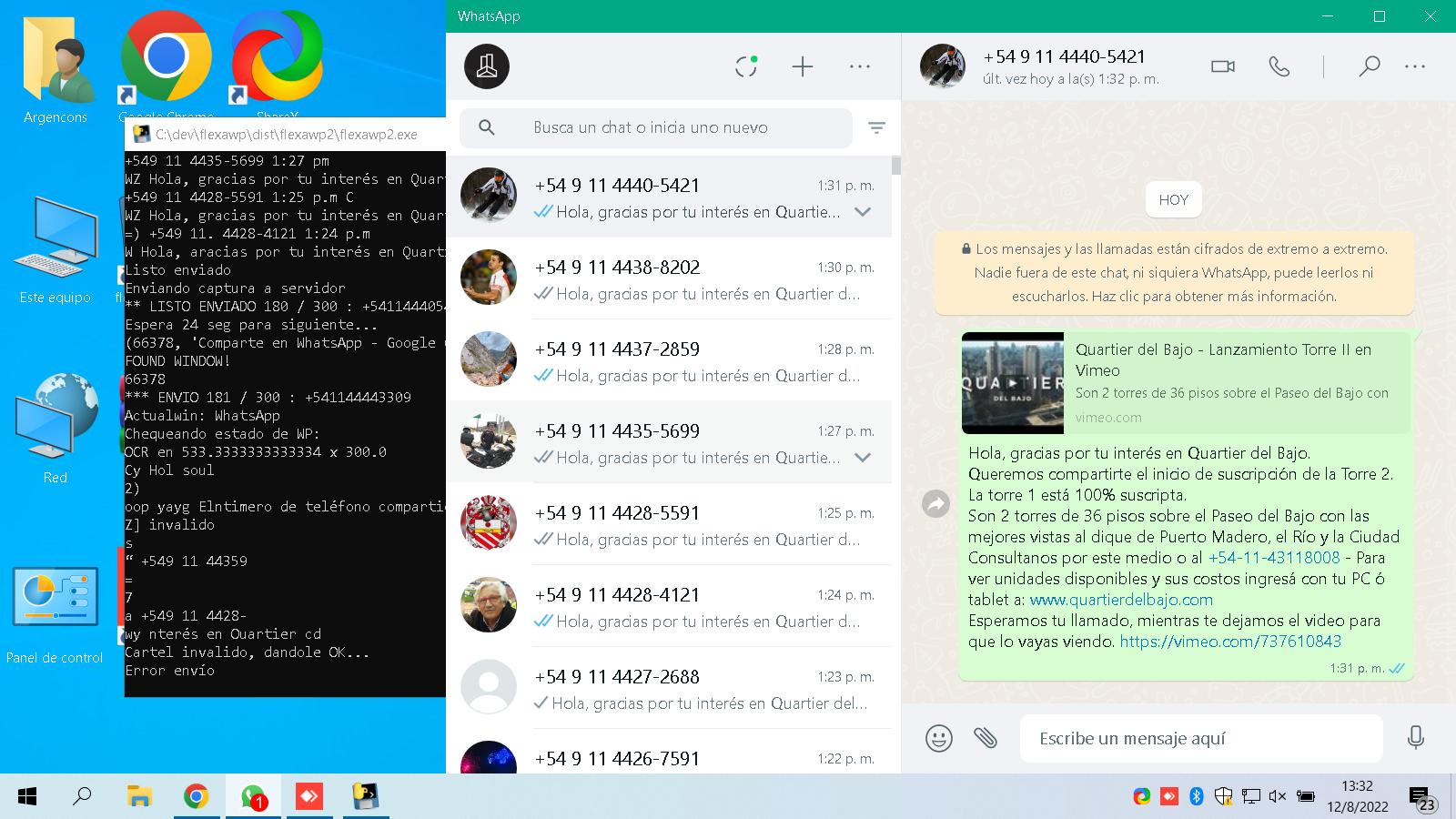Click the 4428-4121 contact avatar photo
Screen dimensions: 1456x819
489,605
